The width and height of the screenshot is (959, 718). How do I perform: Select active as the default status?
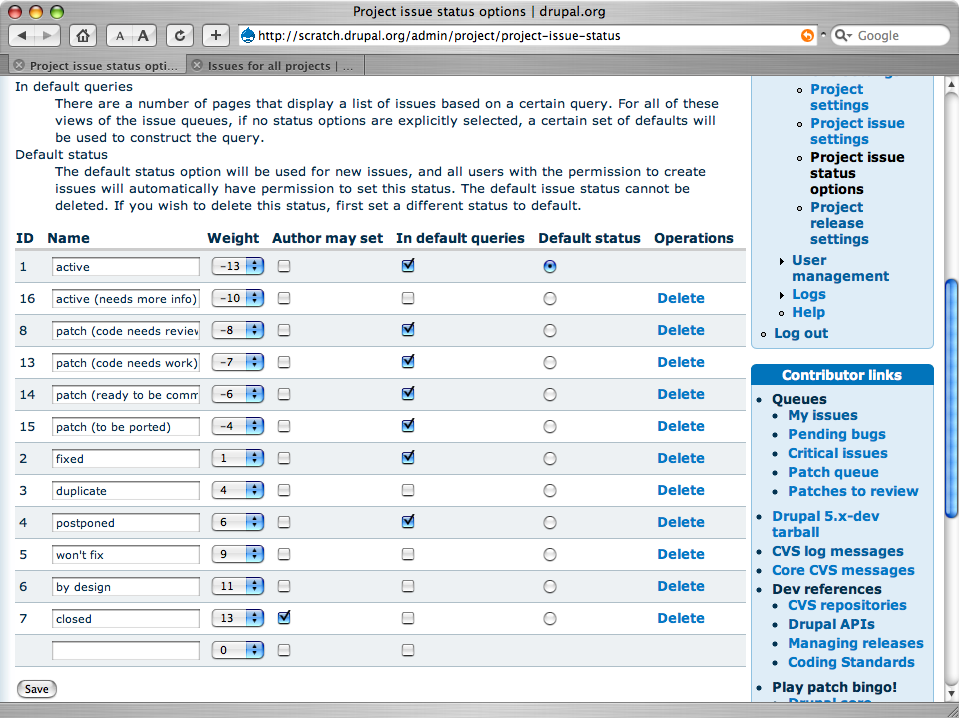pyautogui.click(x=550, y=266)
